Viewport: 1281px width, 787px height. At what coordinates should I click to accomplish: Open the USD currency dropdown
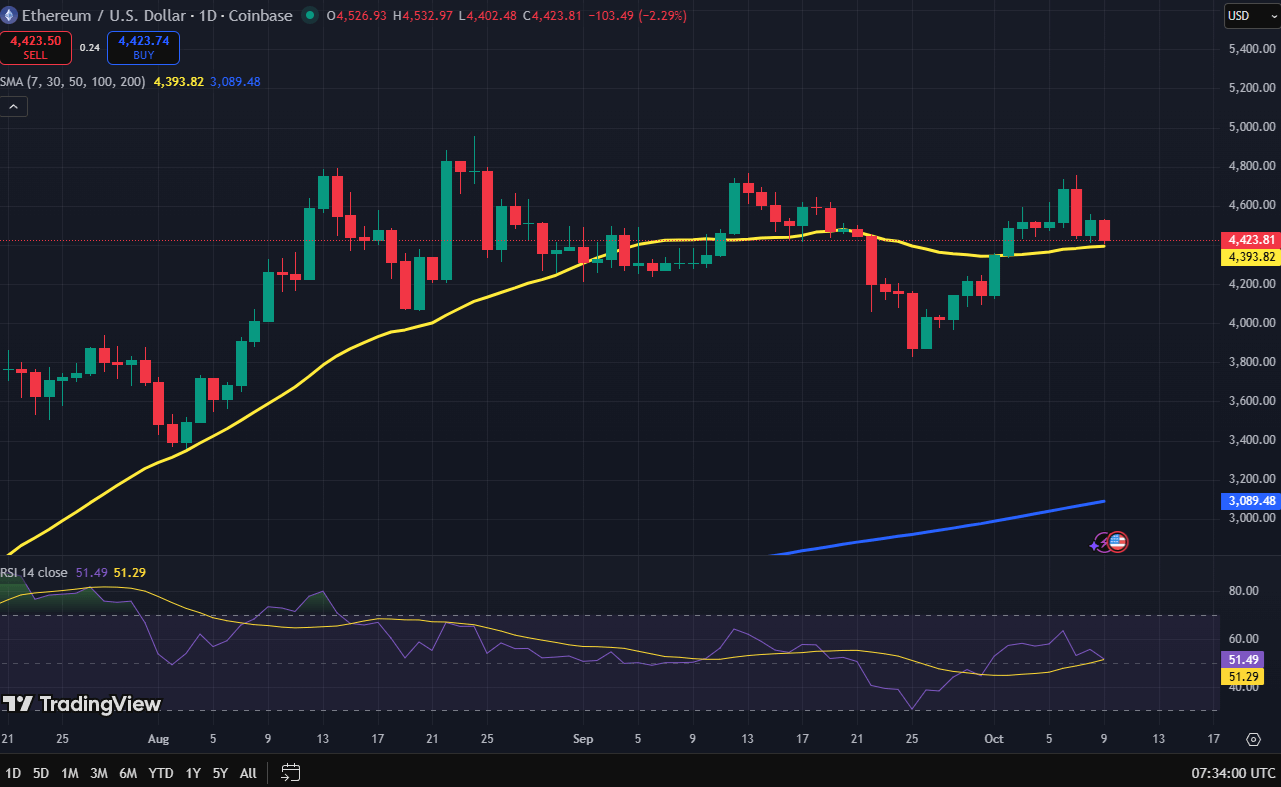tap(1252, 16)
